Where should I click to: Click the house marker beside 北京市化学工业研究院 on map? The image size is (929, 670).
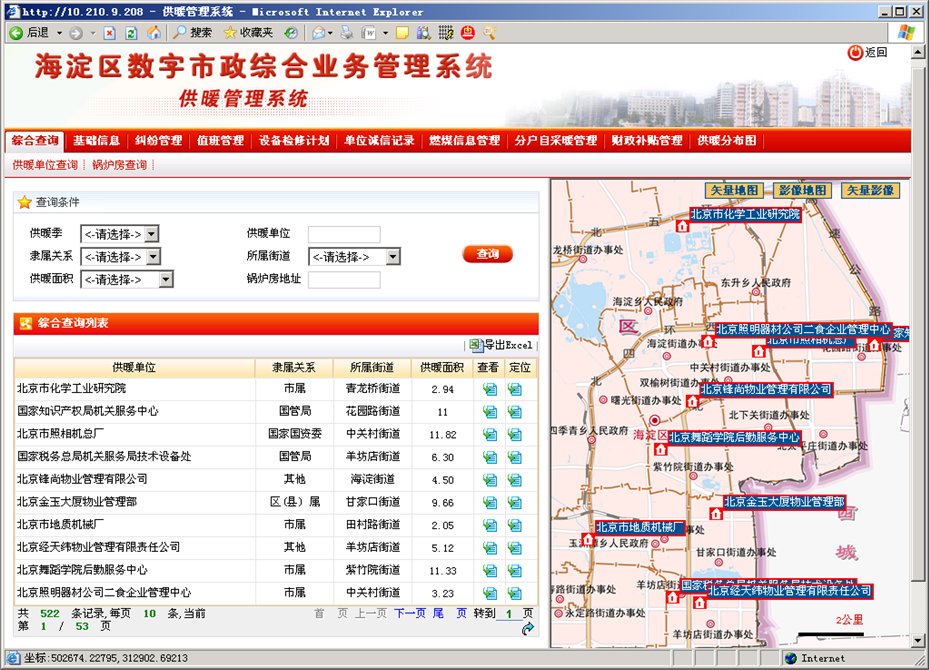[683, 226]
